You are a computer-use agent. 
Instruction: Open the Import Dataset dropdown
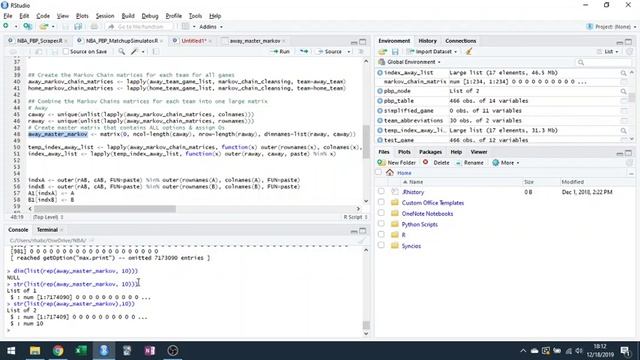point(433,51)
